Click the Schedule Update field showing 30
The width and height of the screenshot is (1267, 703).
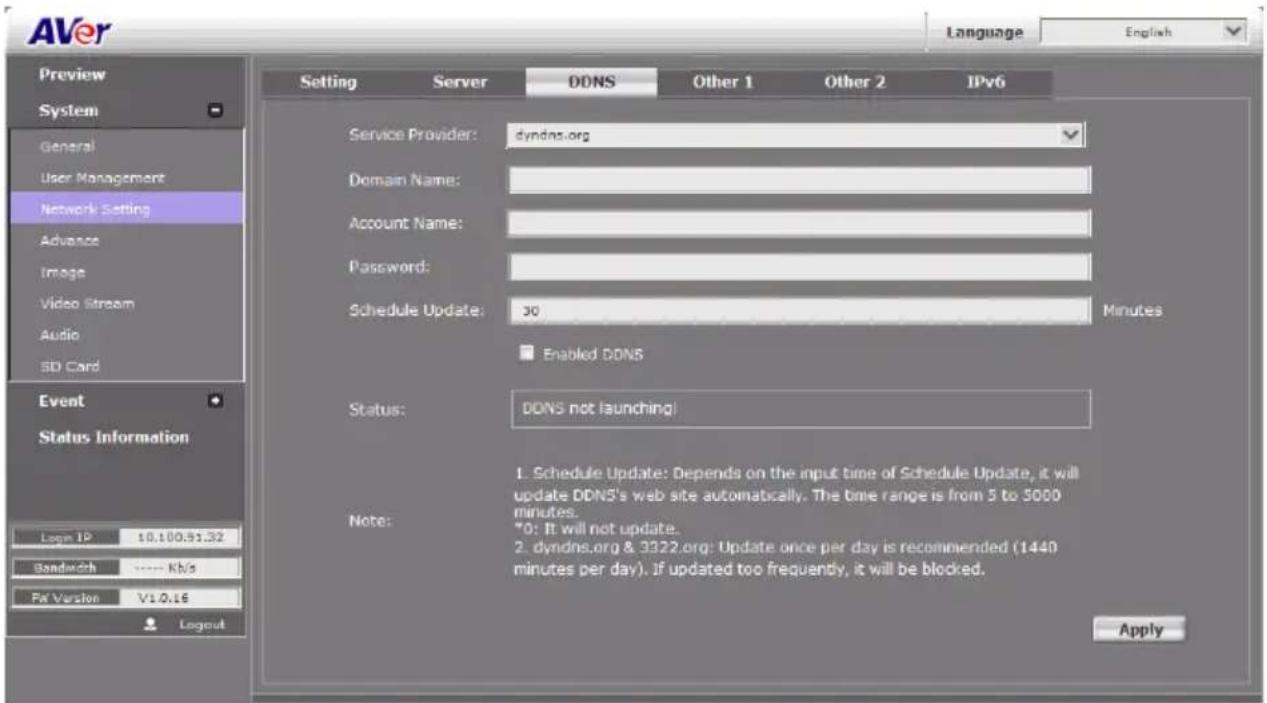[800, 311]
